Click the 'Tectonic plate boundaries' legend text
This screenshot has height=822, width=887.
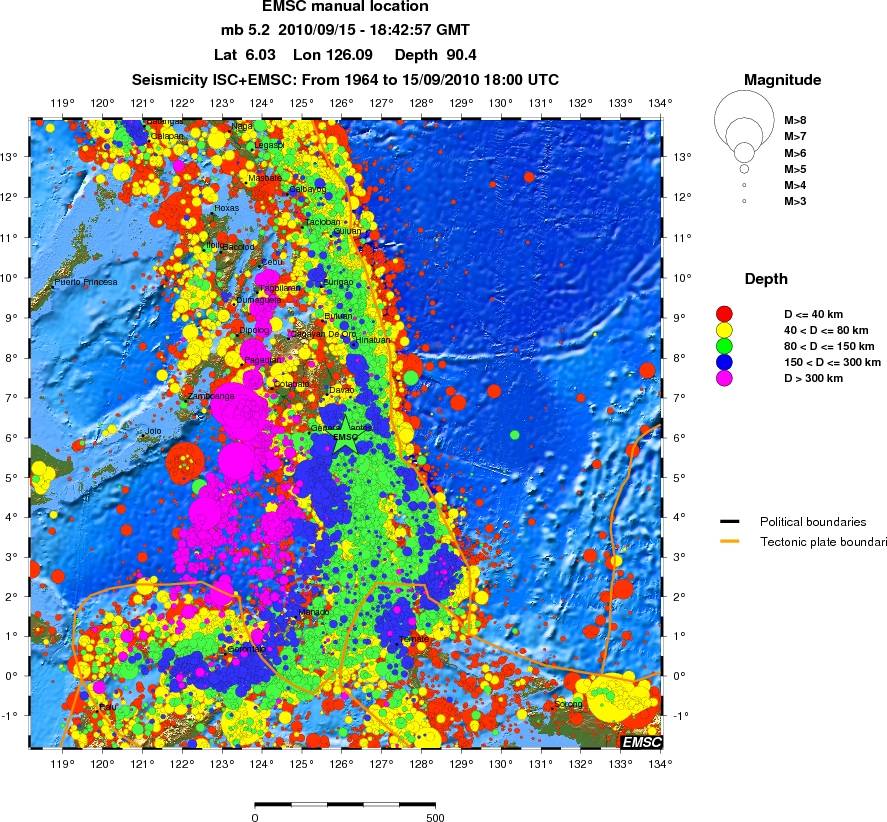[x=823, y=542]
